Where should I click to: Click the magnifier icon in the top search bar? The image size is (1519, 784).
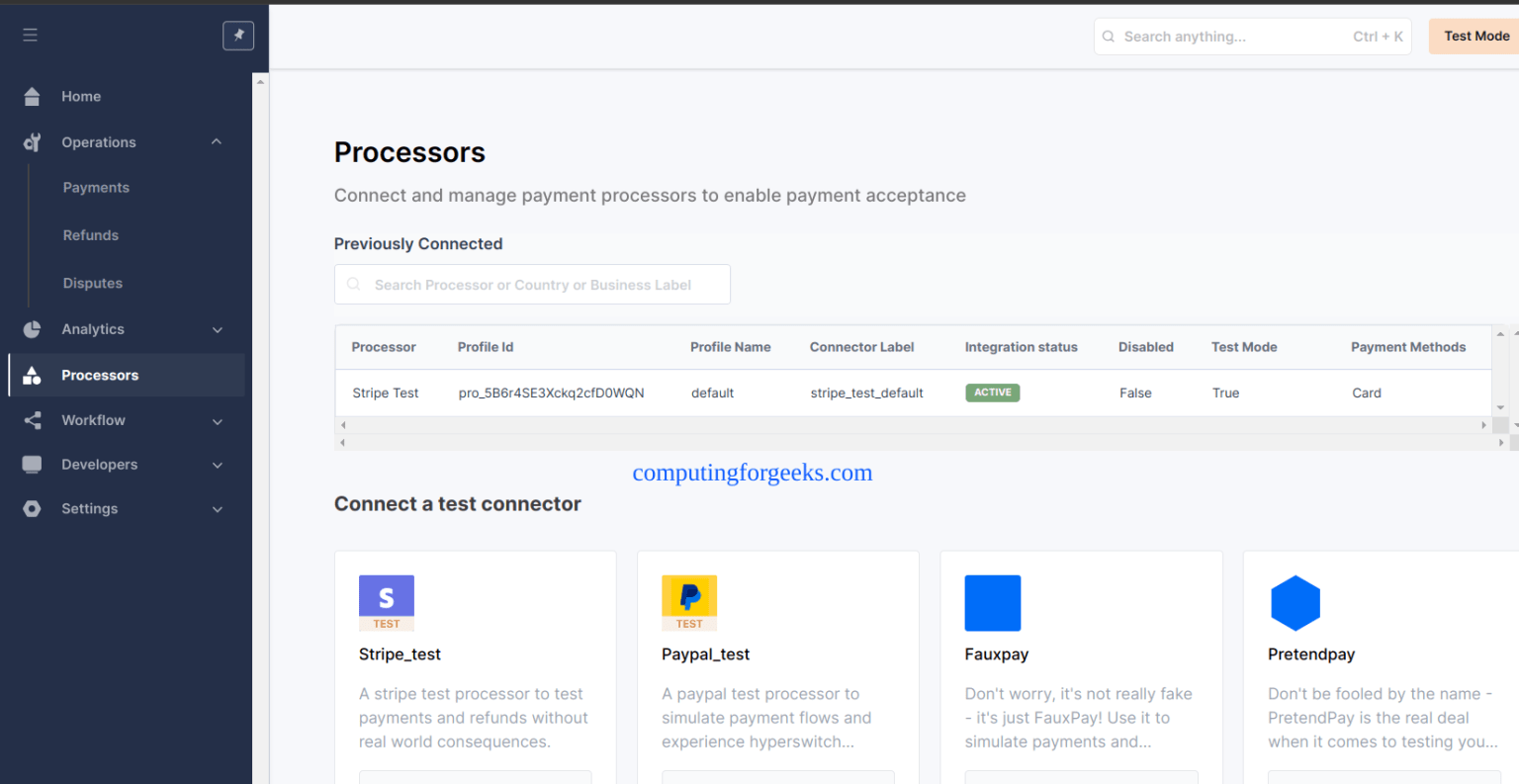tap(1109, 37)
